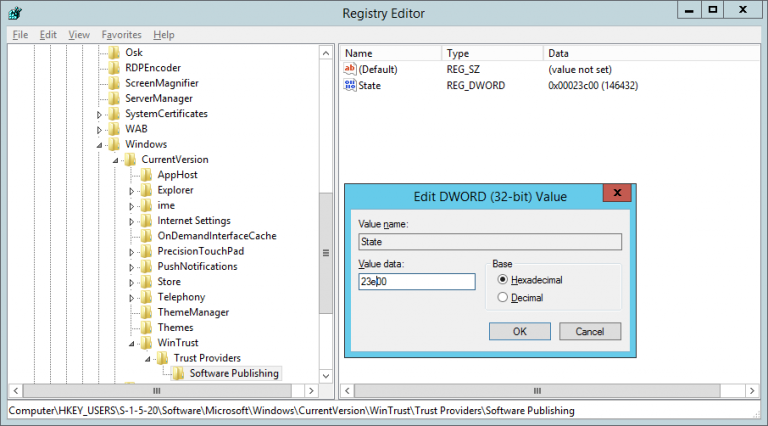768x426 pixels.
Task: Click the Themes folder icon
Action: pyautogui.click(x=147, y=328)
